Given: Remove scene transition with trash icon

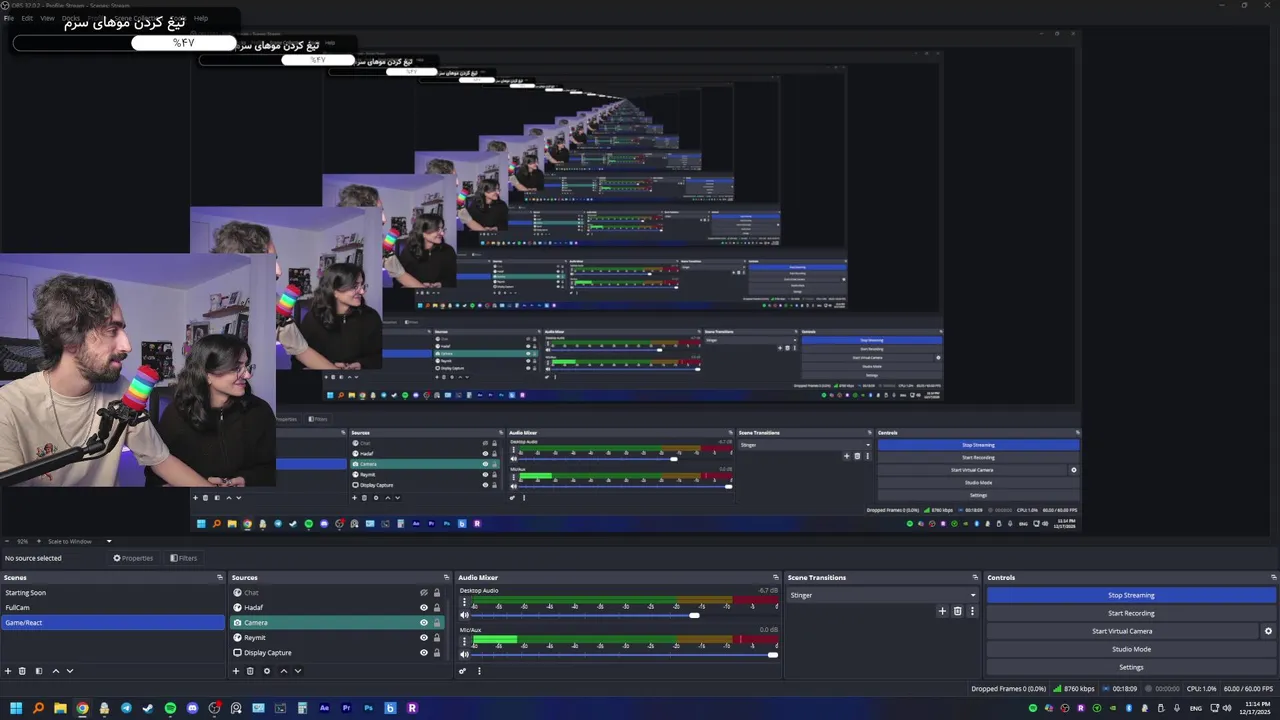Looking at the screenshot, I should point(957,611).
